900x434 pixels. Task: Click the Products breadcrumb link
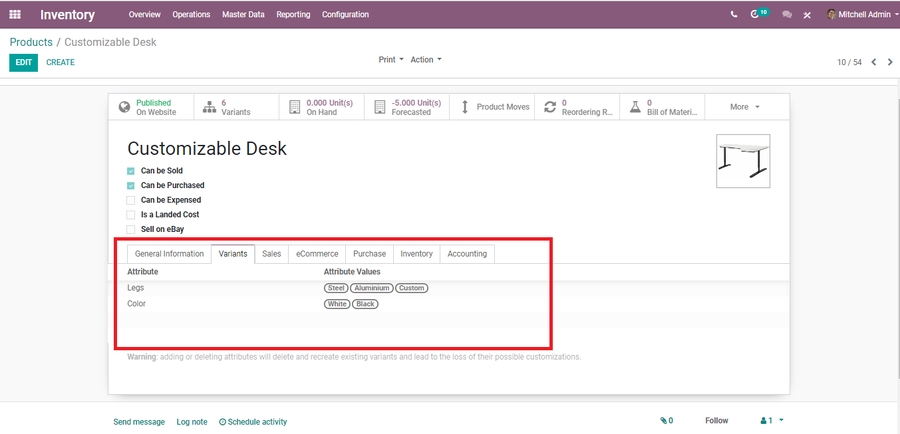click(30, 42)
